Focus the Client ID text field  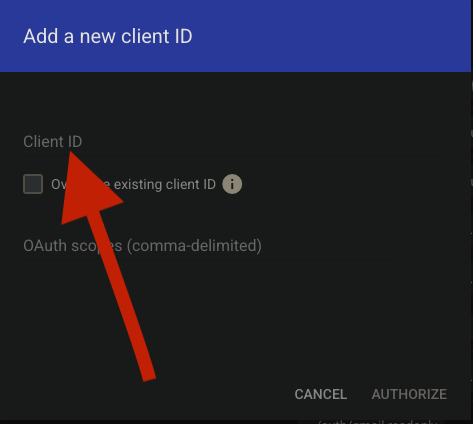click(235, 142)
